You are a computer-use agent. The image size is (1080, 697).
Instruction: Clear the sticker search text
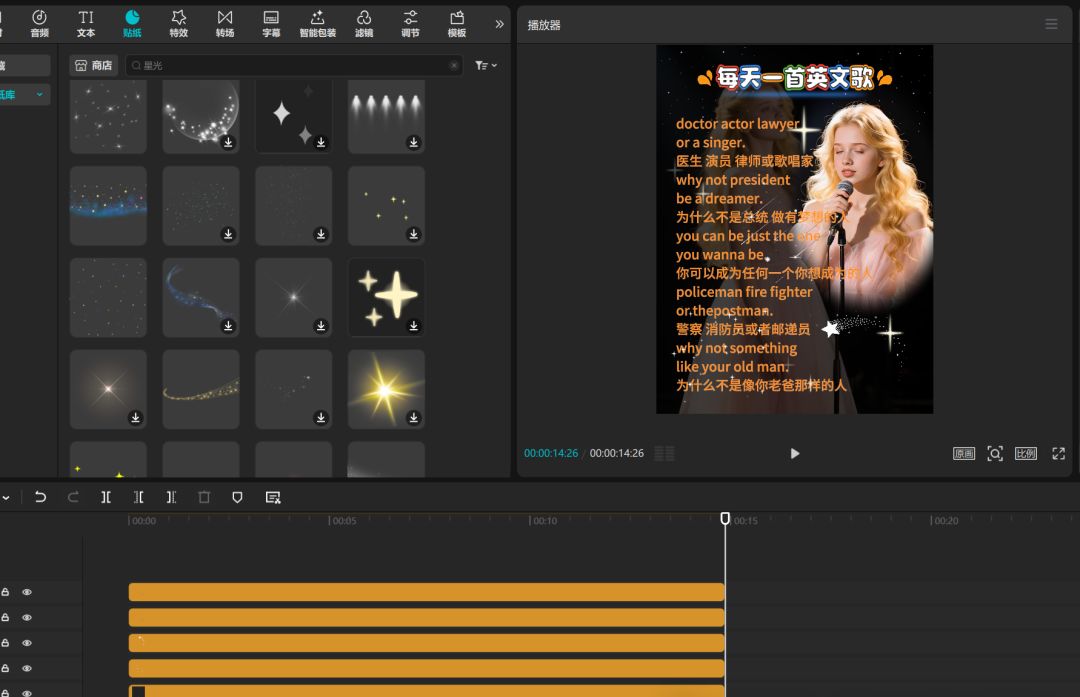454,65
